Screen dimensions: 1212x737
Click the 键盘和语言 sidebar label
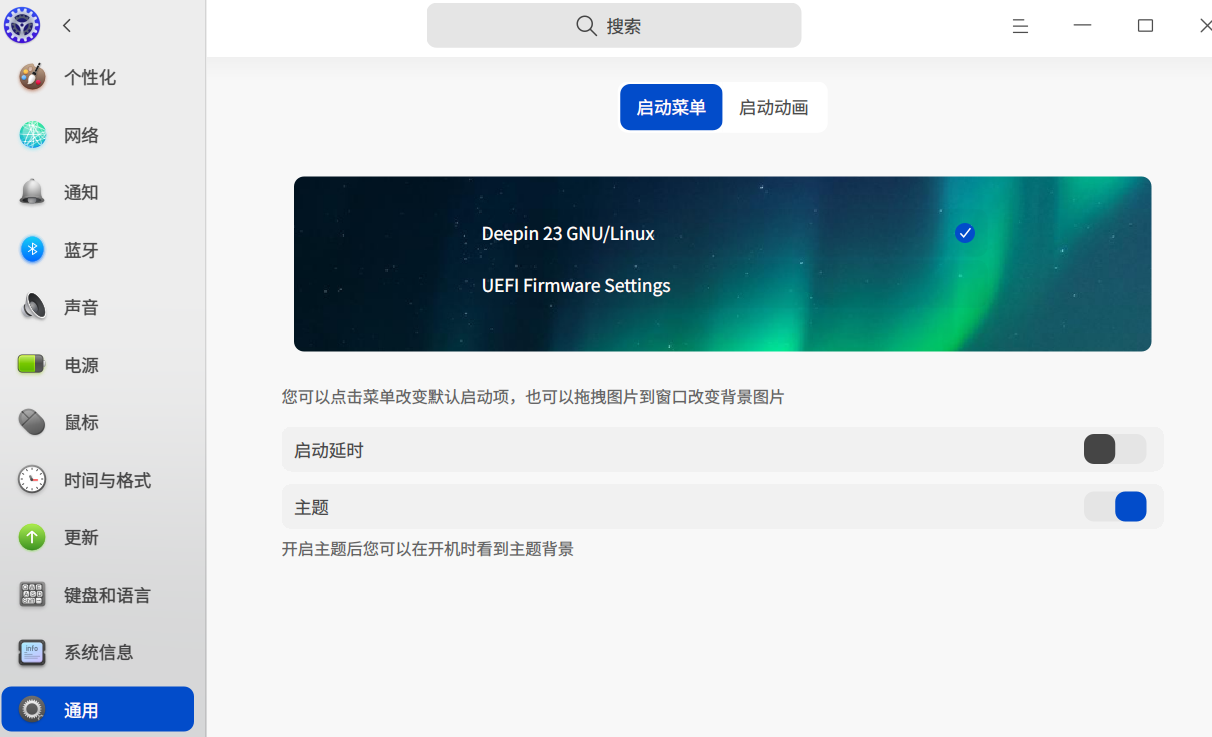coord(107,595)
